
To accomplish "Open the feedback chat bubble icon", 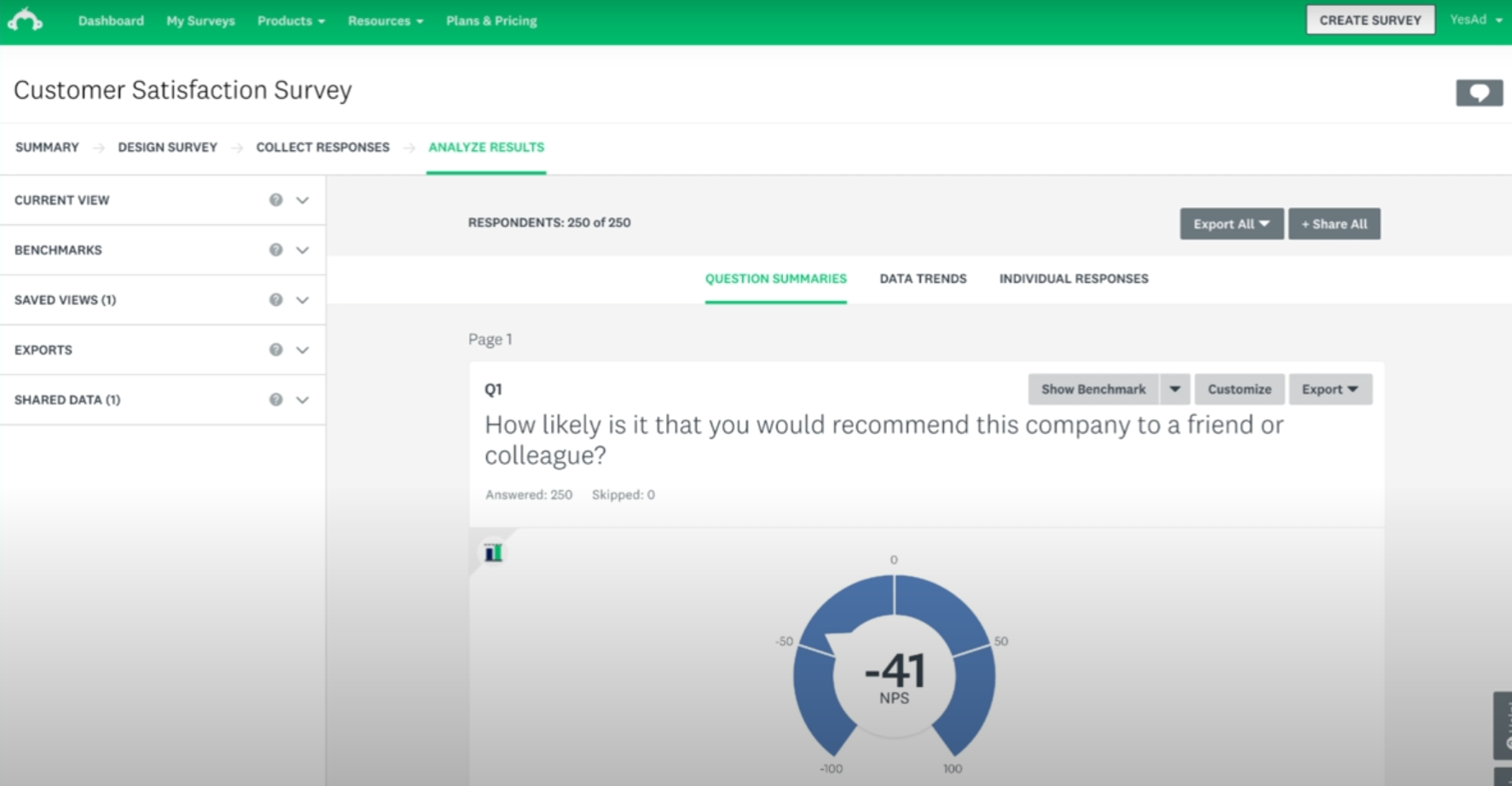I will [1479, 92].
